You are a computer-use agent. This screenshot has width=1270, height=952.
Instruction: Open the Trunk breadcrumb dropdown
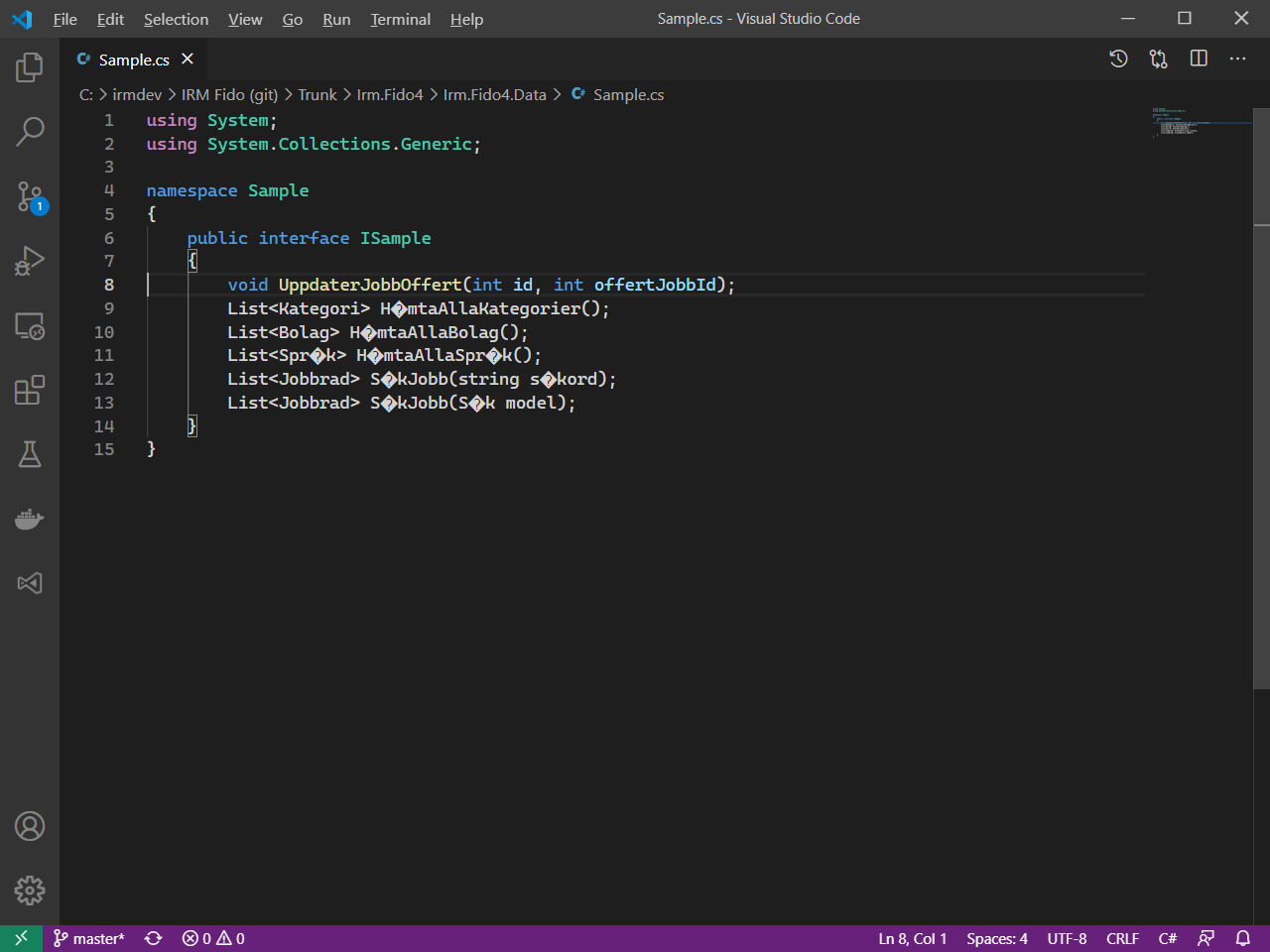point(317,94)
